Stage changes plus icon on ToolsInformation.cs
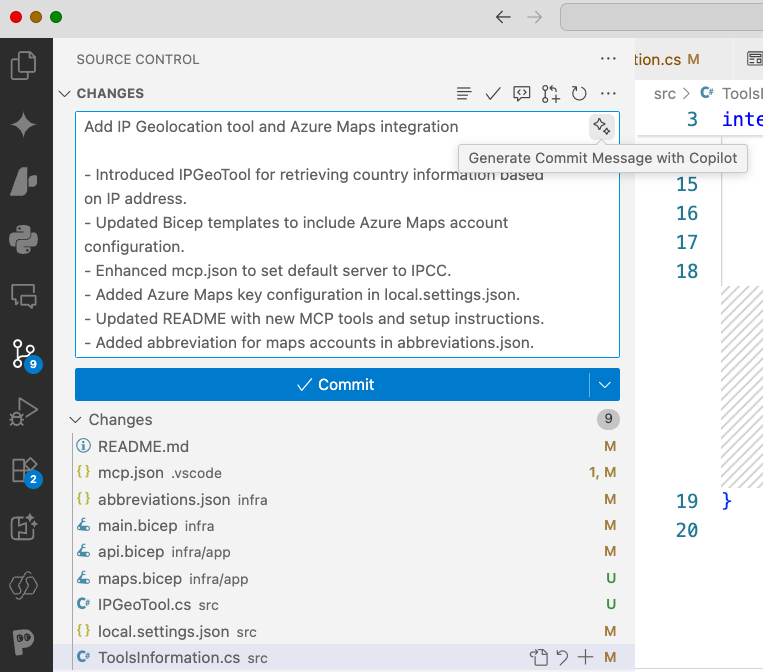This screenshot has height=672, width=763. [x=585, y=657]
